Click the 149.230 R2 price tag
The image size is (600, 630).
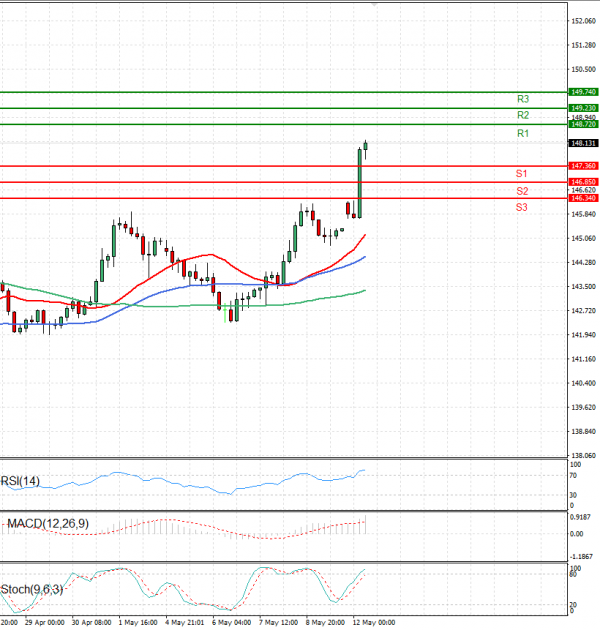point(584,108)
